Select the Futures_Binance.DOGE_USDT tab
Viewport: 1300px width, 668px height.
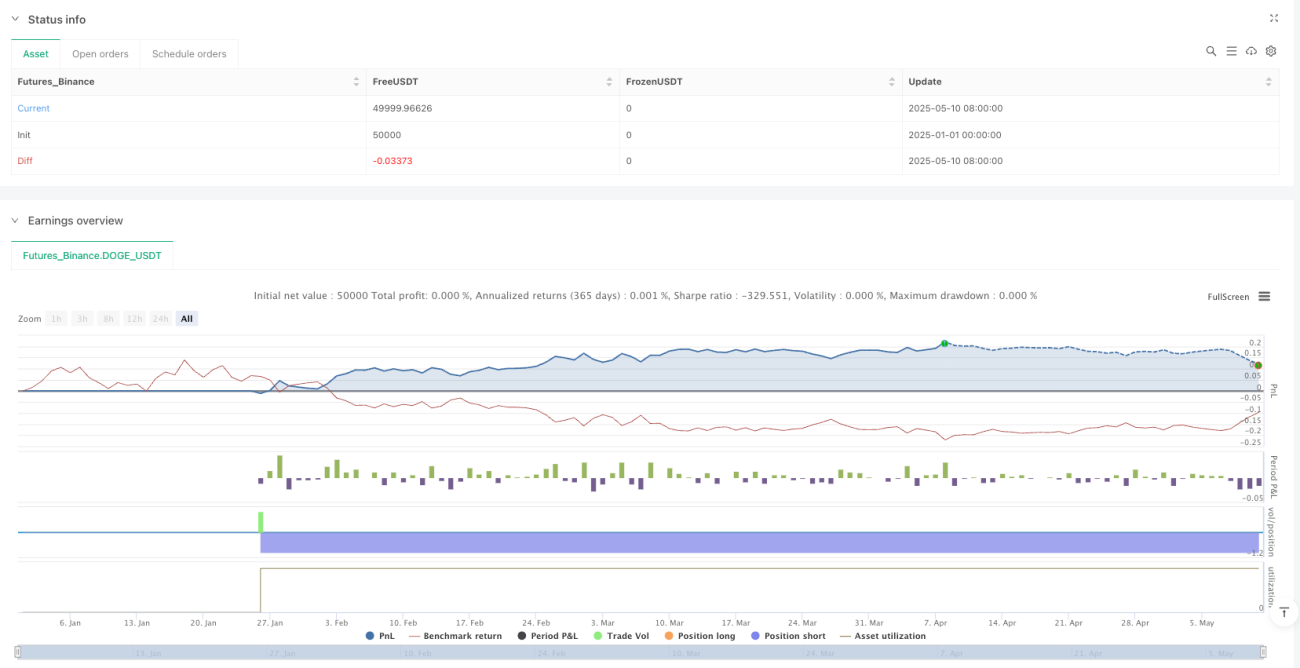(x=92, y=256)
